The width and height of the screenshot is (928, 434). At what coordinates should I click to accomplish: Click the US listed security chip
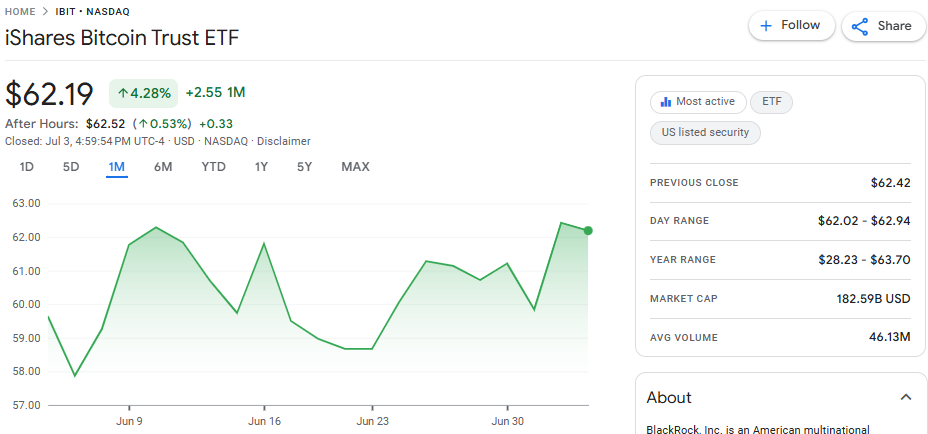click(705, 133)
